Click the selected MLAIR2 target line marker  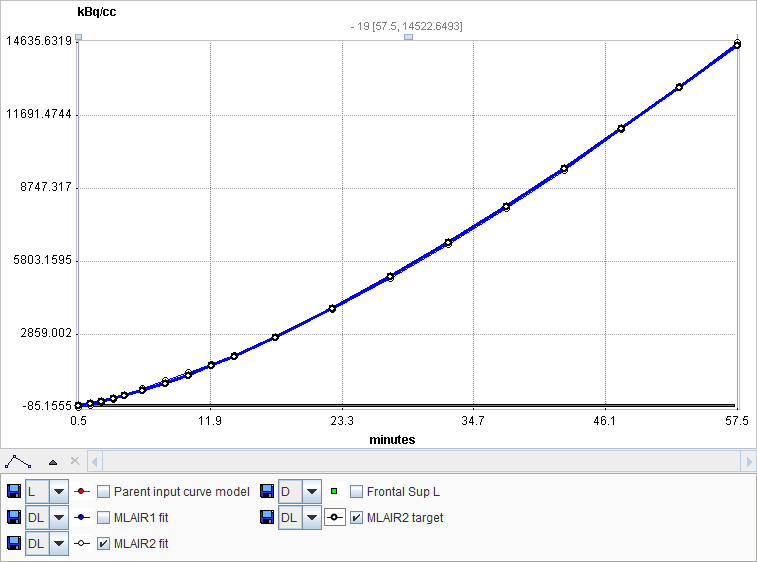pyautogui.click(x=334, y=518)
